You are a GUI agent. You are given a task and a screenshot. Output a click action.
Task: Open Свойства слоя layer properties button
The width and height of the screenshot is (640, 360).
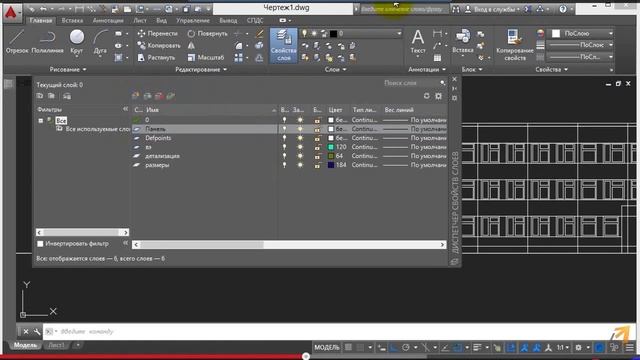(x=284, y=45)
